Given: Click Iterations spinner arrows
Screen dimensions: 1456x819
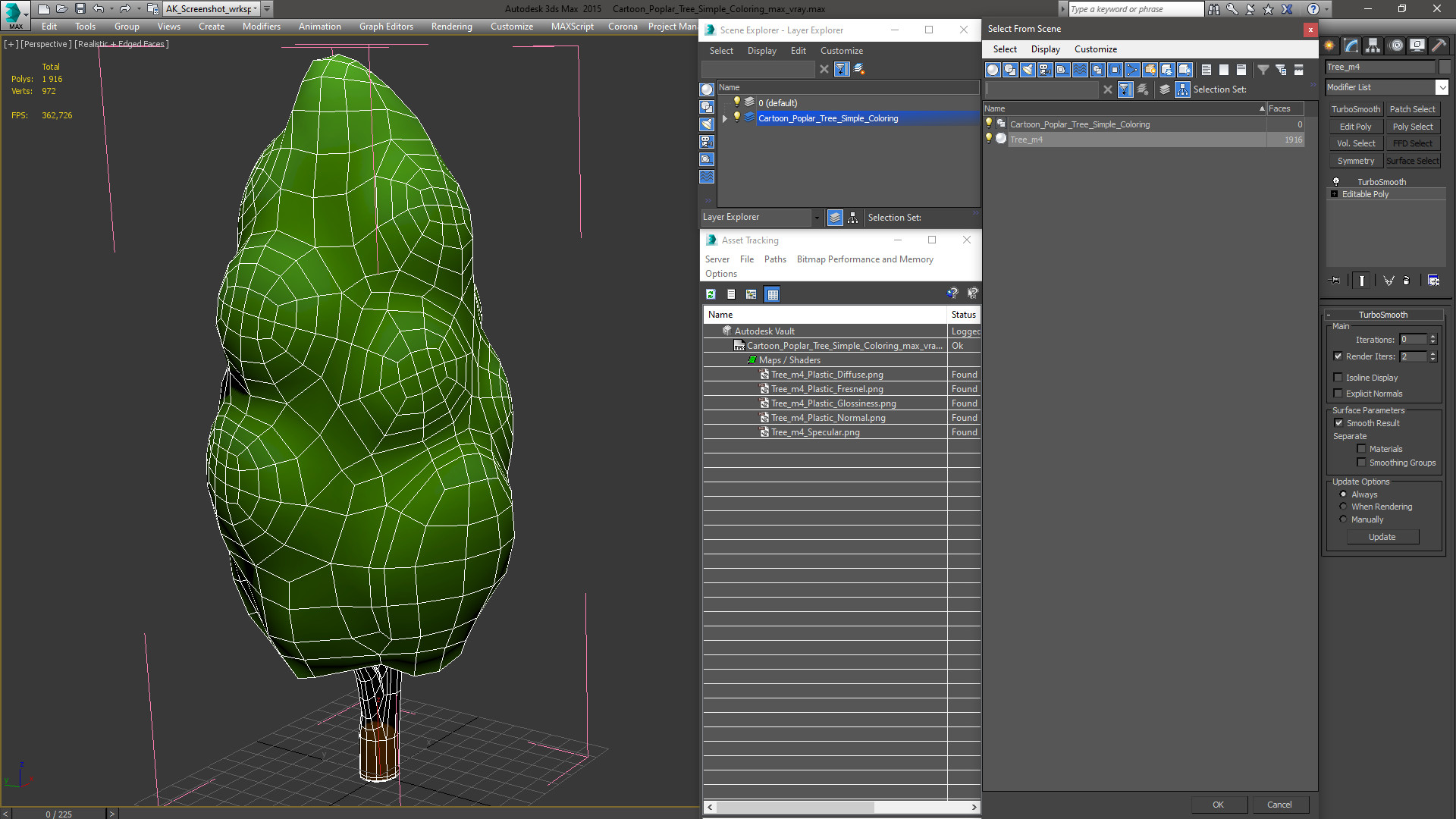Looking at the screenshot, I should pyautogui.click(x=1432, y=340).
